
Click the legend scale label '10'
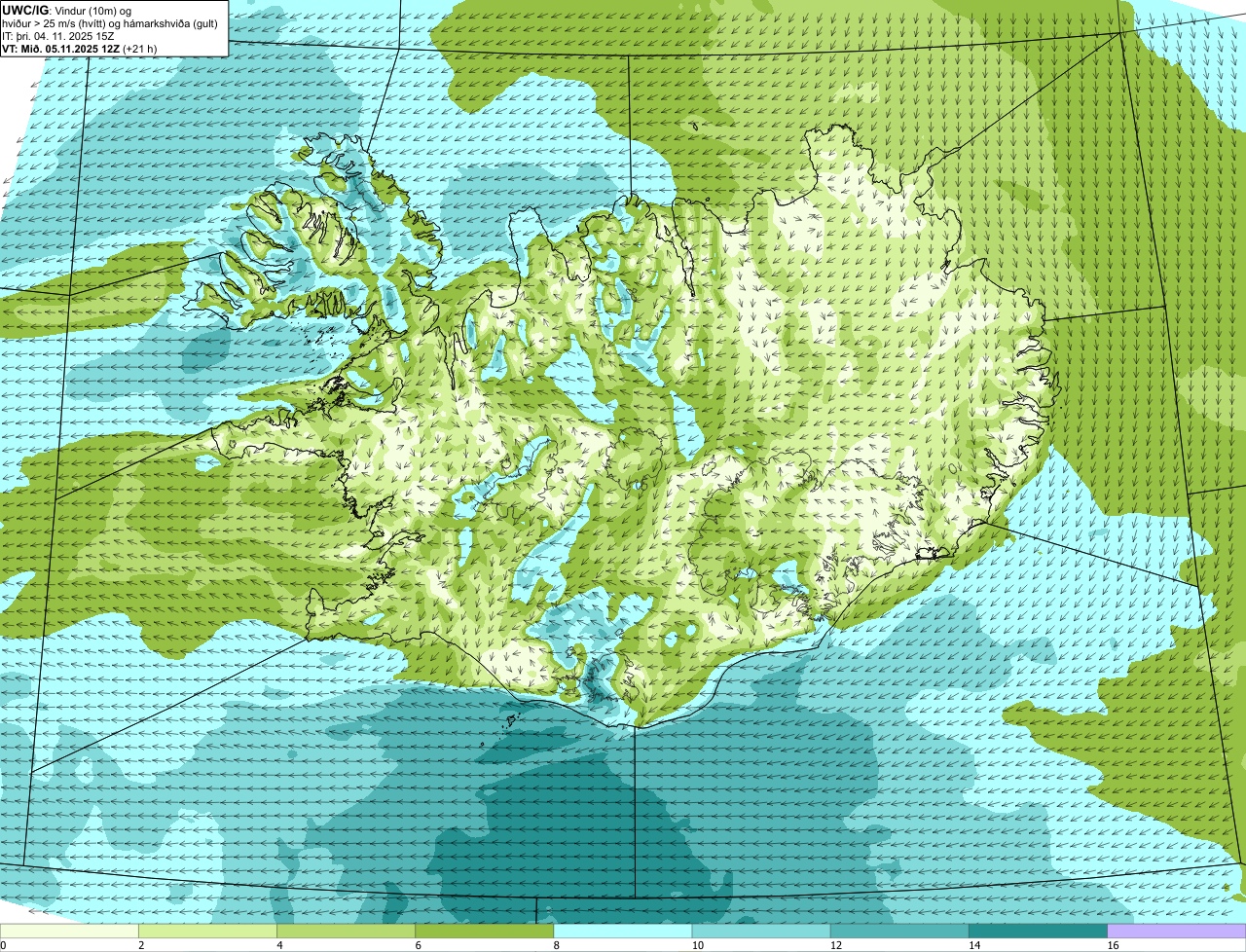697,945
